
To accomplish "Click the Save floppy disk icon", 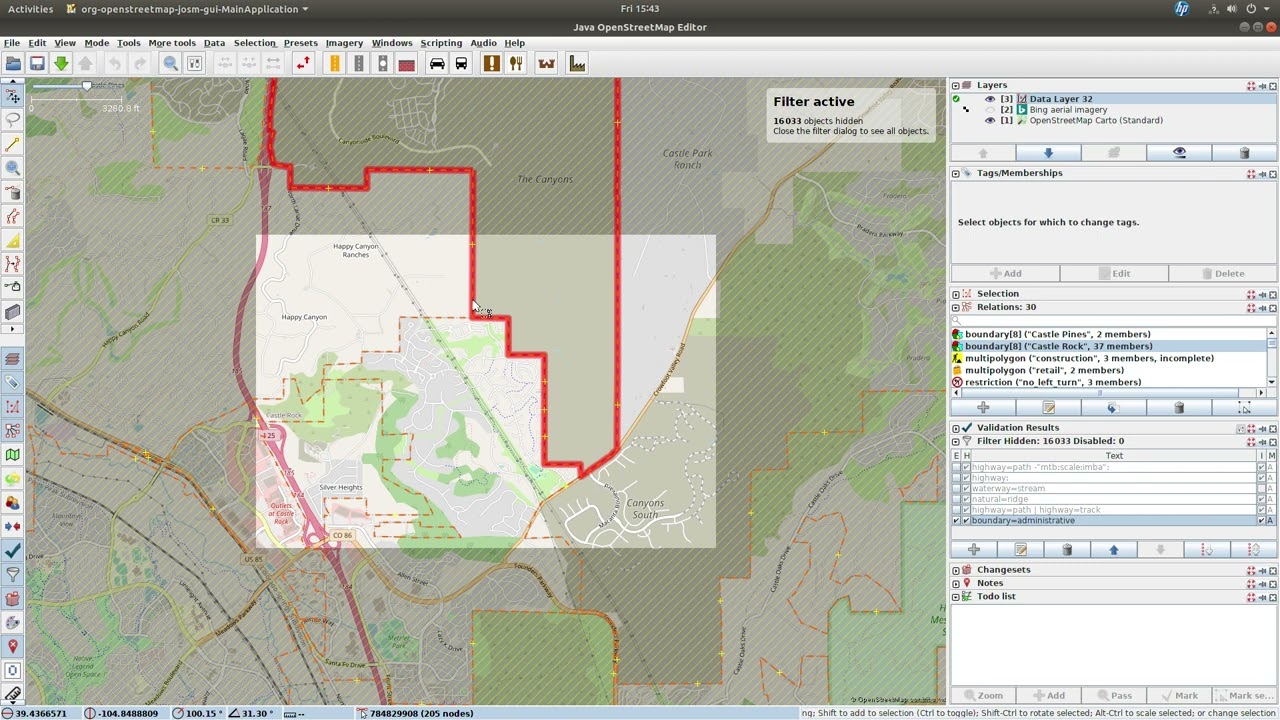I will (x=37, y=64).
